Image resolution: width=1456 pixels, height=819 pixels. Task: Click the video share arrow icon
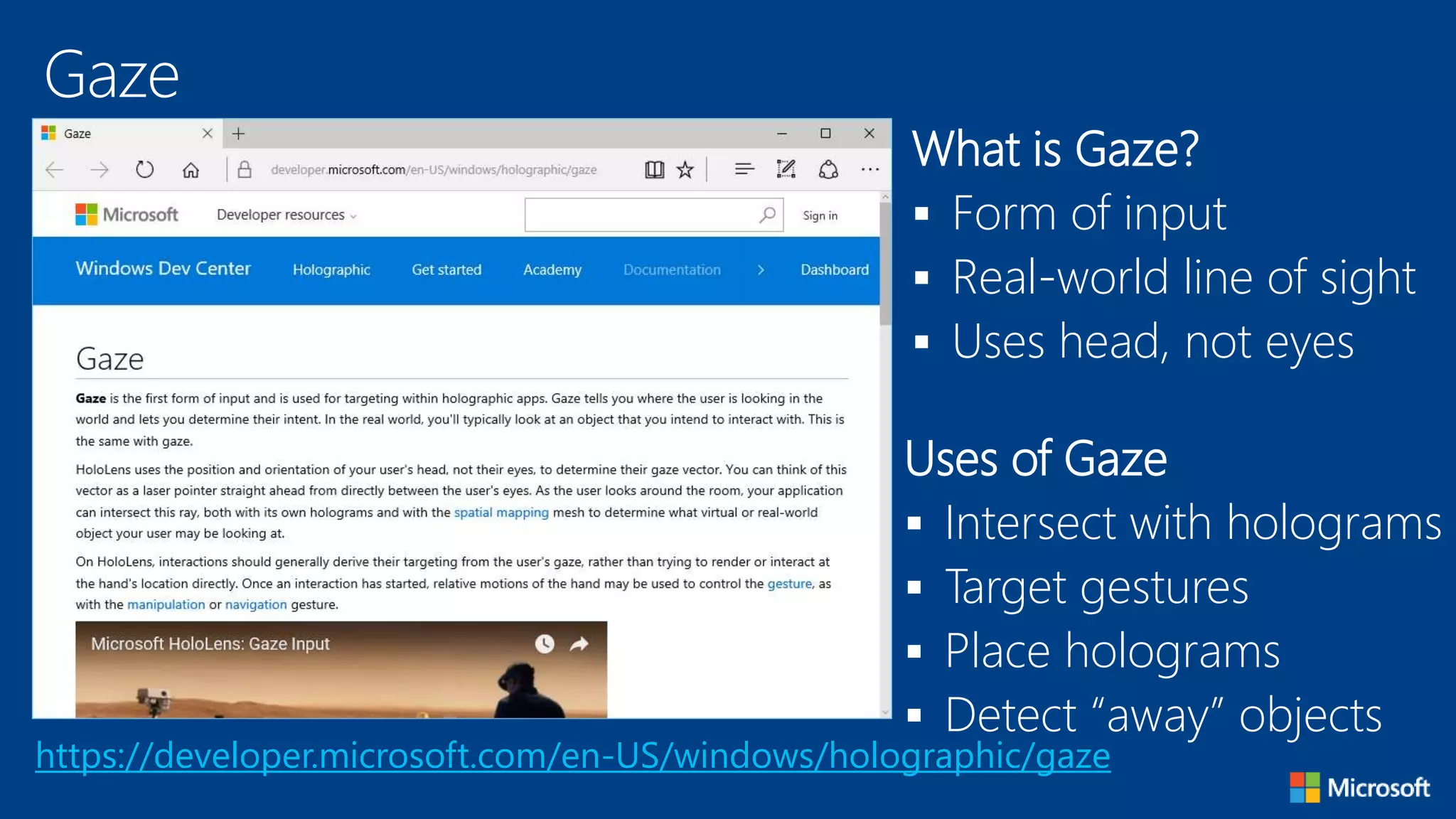579,644
